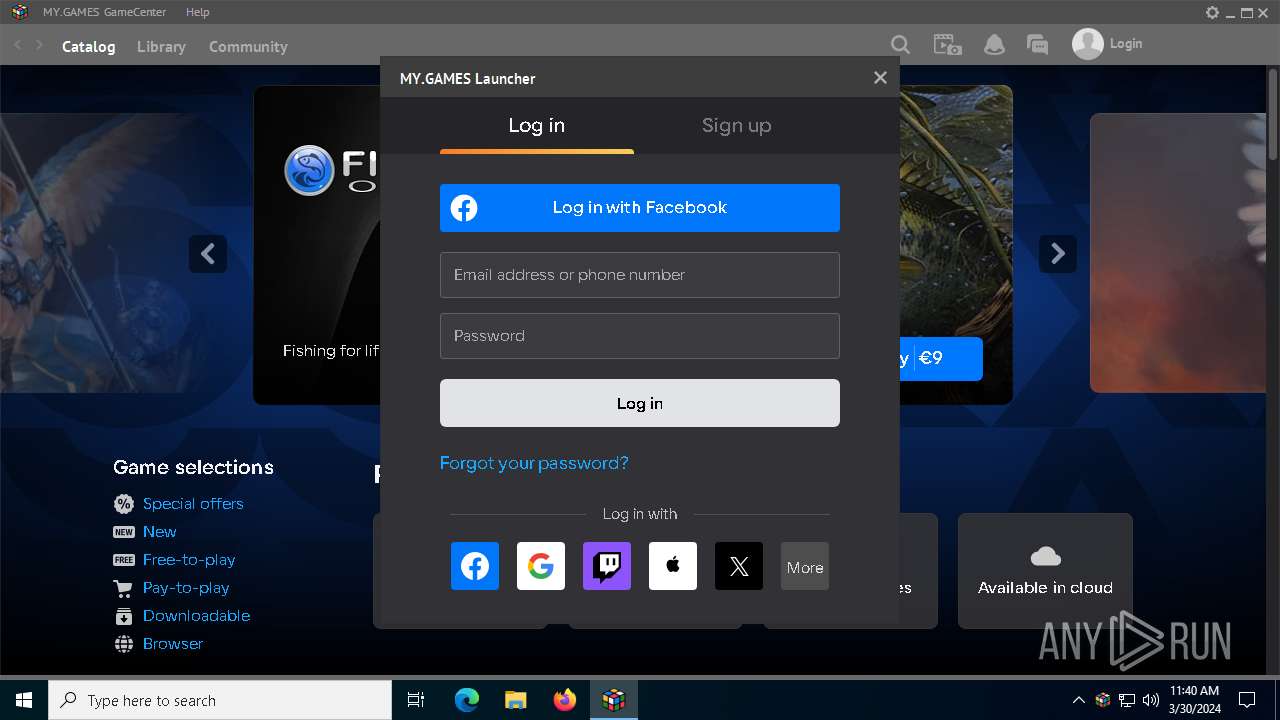Open the Catalog tab
Viewport: 1280px width, 720px height.
pos(89,47)
